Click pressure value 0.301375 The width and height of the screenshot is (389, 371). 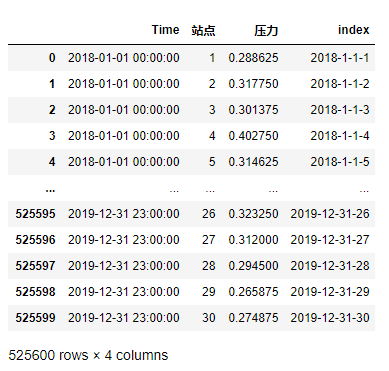[253, 110]
